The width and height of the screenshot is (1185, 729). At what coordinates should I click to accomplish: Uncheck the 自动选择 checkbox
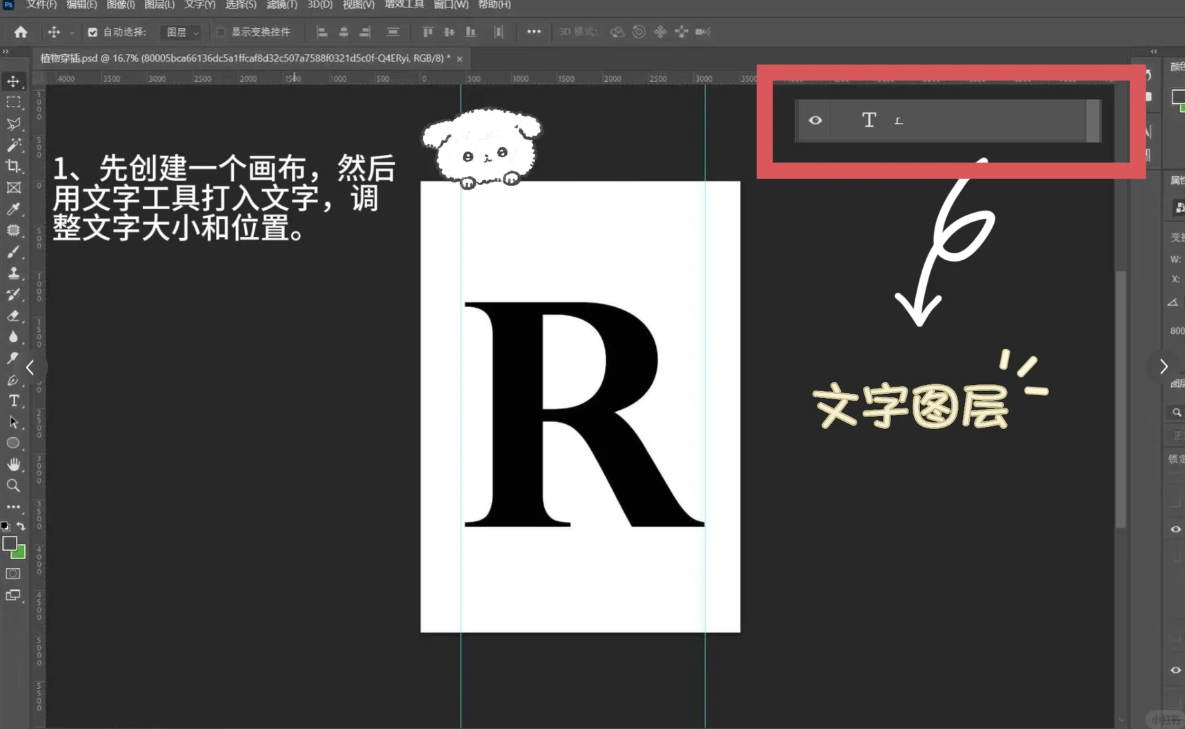point(93,32)
